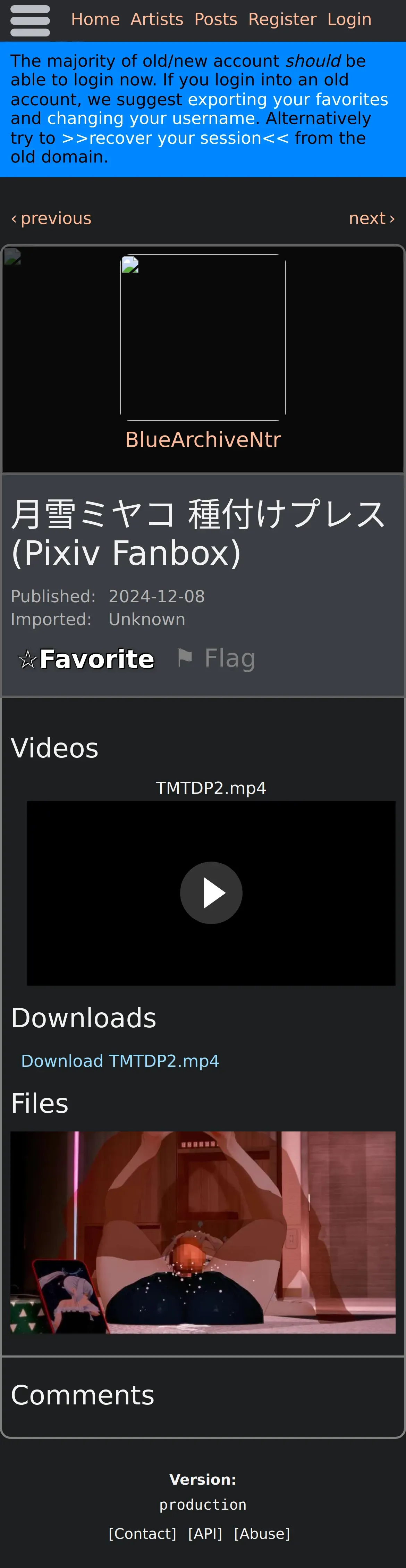Open the Abuse link in the footer

pos(262,1534)
